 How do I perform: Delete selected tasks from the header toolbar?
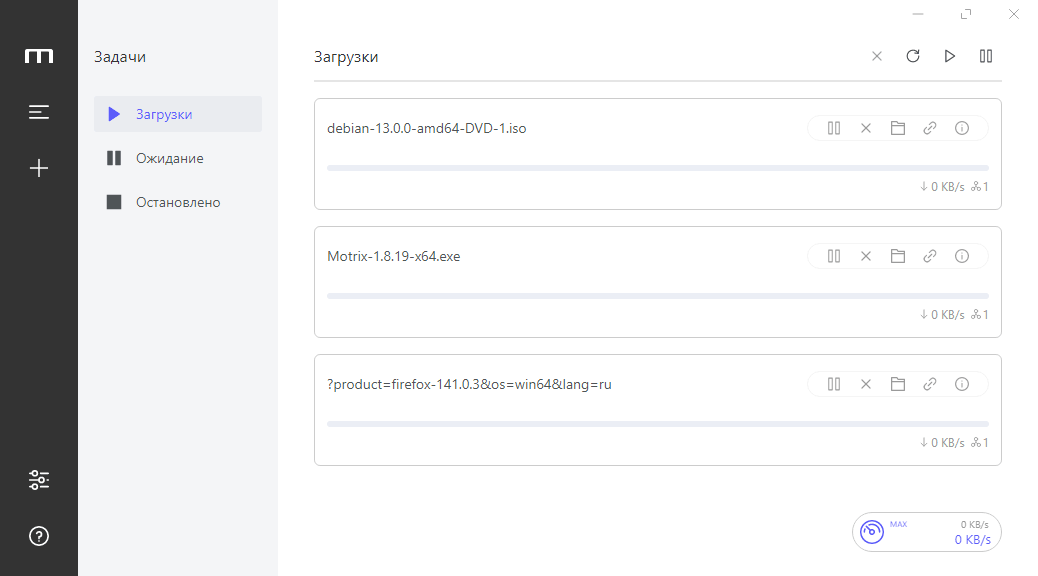coord(876,56)
